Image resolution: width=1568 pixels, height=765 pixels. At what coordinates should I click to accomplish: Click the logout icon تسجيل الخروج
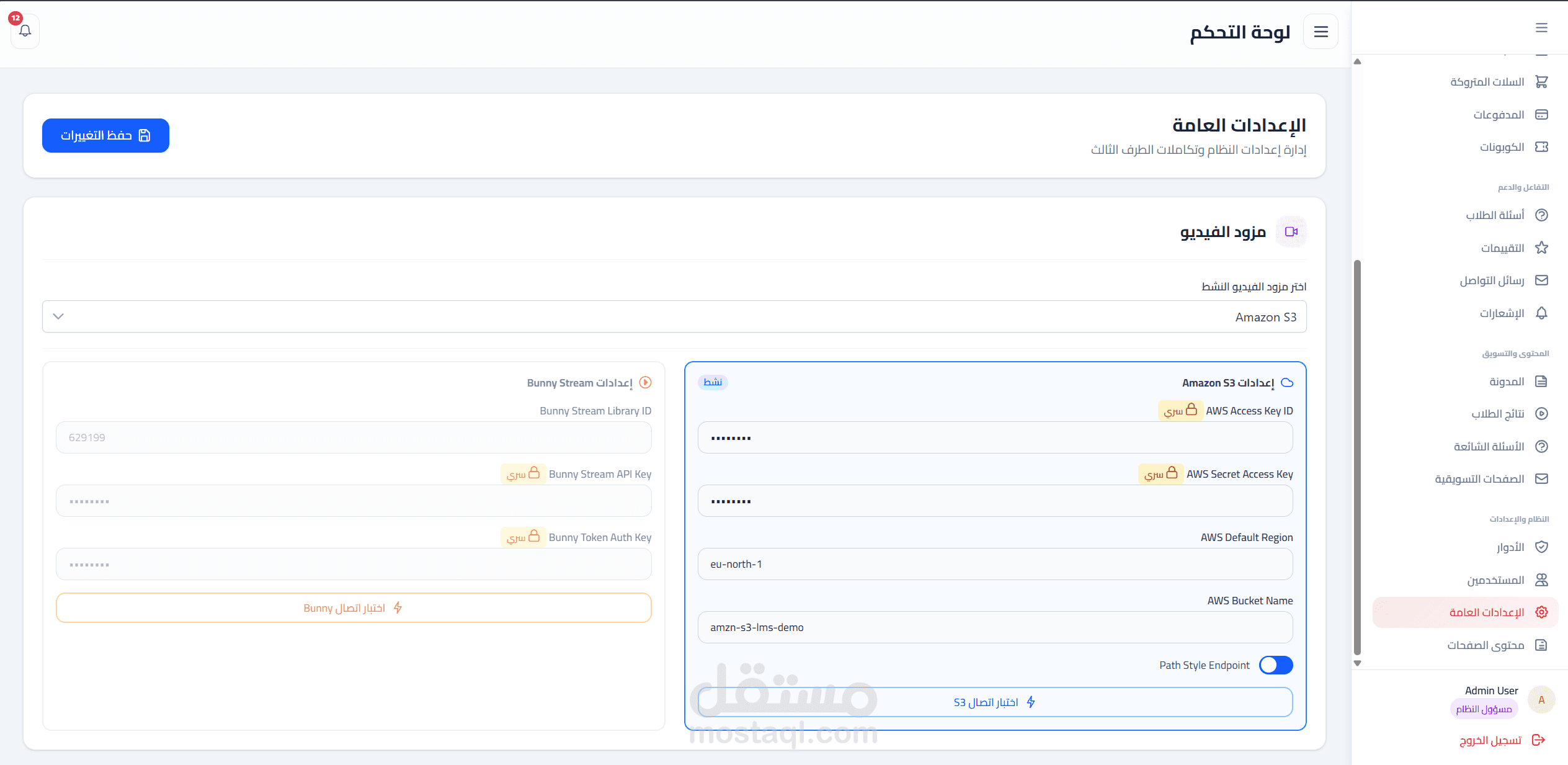(1538, 740)
